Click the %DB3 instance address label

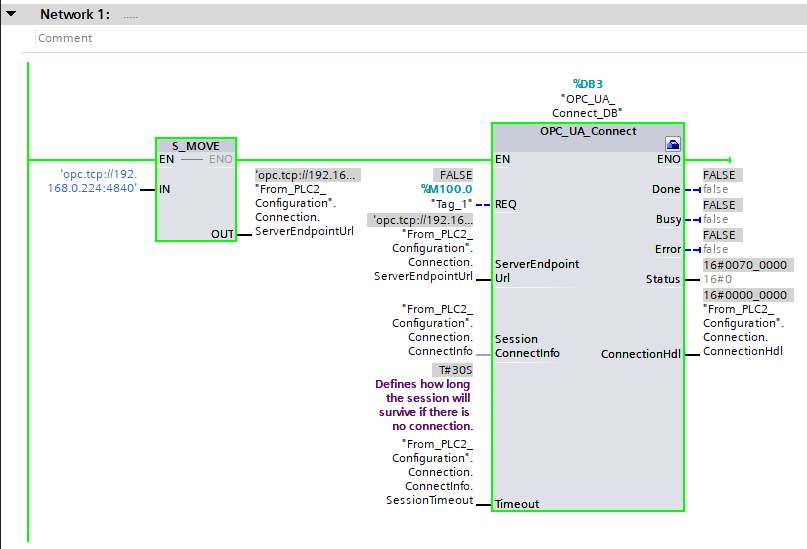tap(588, 84)
